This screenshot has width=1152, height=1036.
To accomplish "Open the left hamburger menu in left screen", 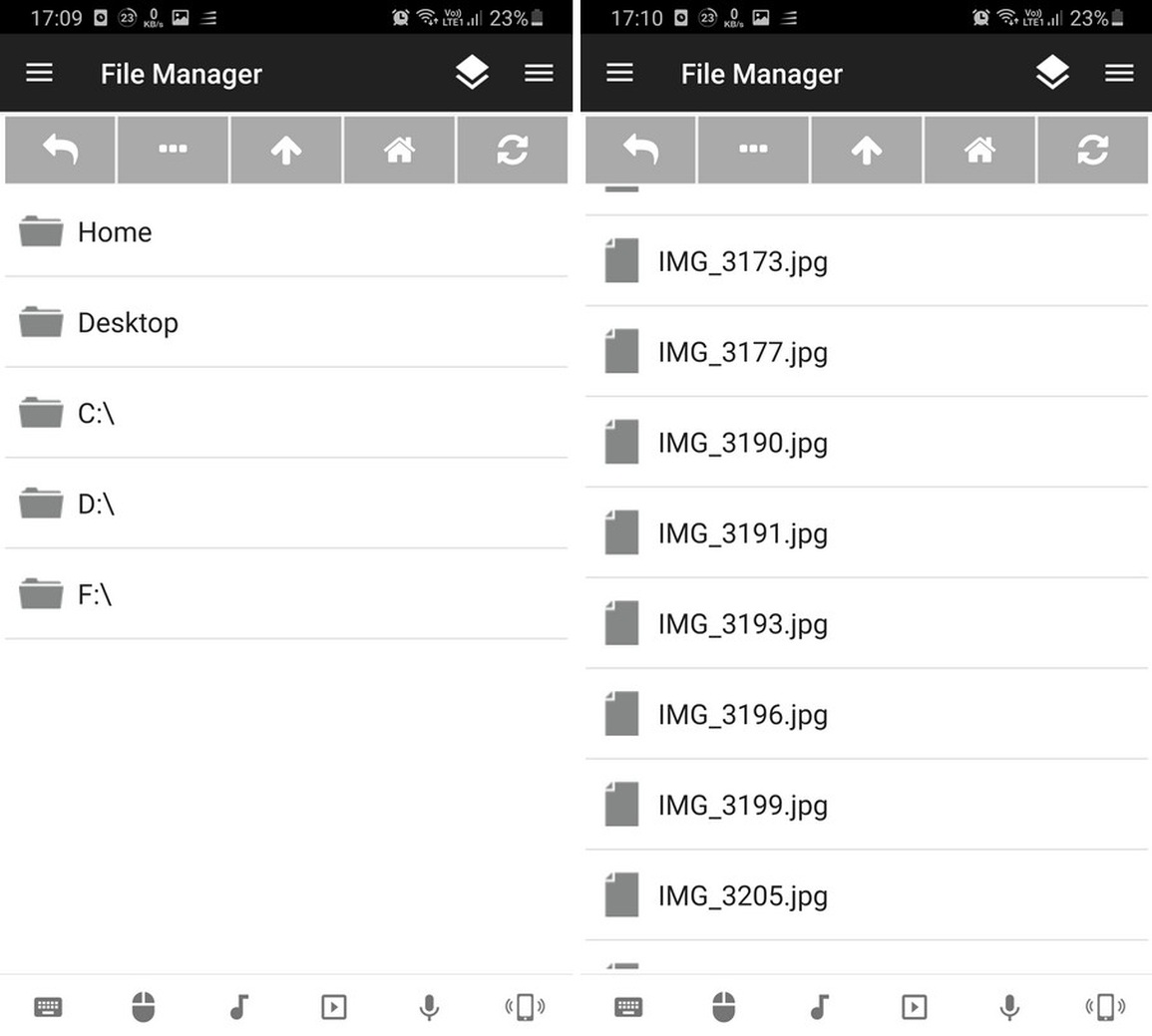I will pos(40,73).
